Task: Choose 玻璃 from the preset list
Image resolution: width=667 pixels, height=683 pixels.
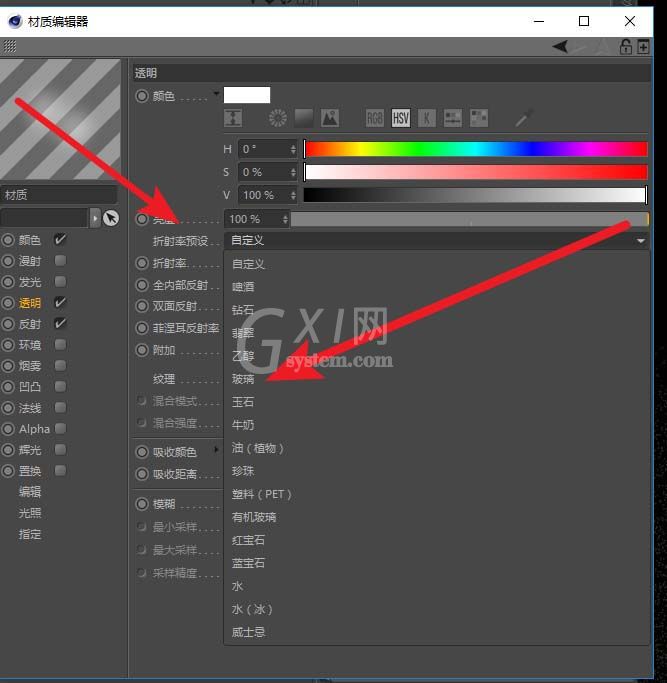Action: click(x=243, y=379)
